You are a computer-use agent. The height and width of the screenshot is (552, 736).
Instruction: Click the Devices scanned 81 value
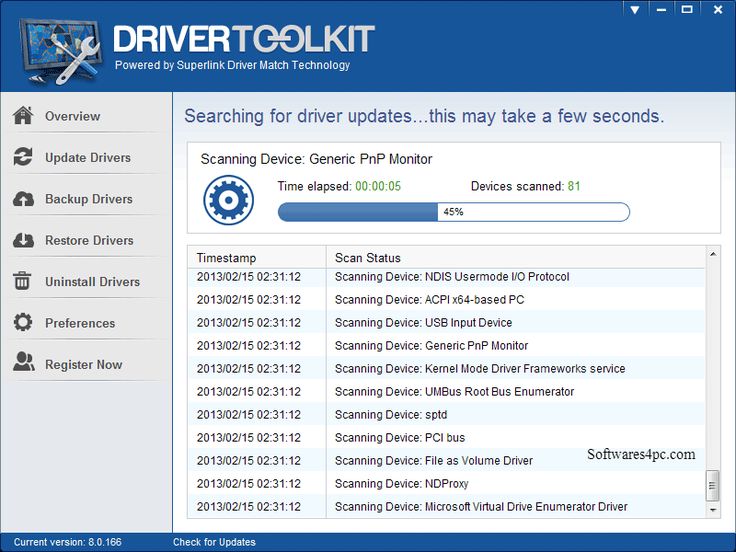coord(574,186)
